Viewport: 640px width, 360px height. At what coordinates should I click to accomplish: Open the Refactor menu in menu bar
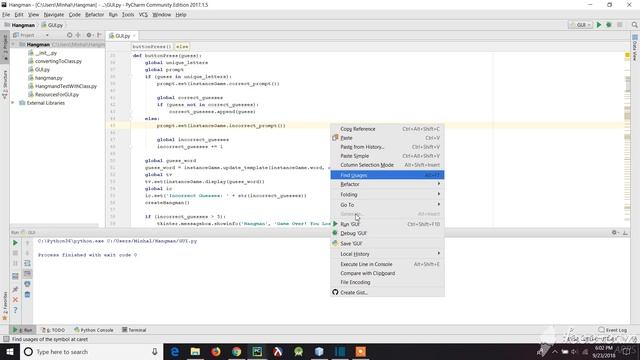click(x=94, y=15)
